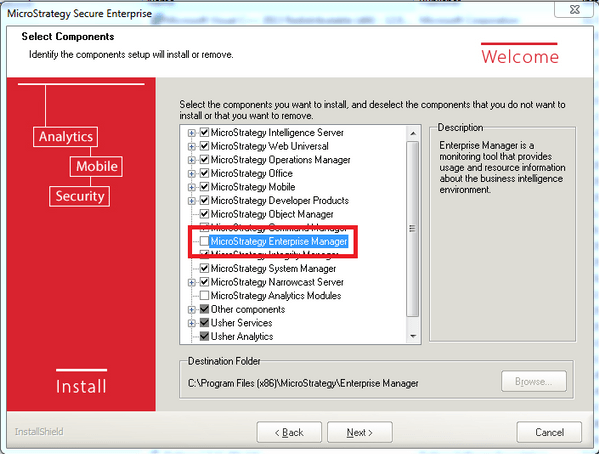Uncheck MicroStrategy Developer Products checkbox

click(204, 201)
